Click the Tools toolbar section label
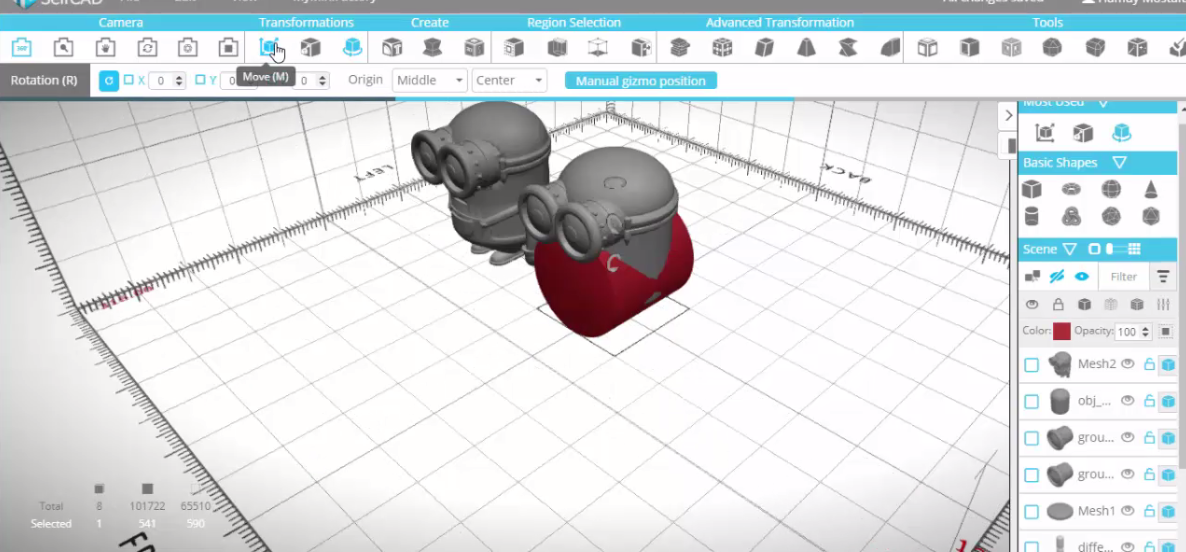Viewport: 1186px width, 552px height. pyautogui.click(x=1048, y=23)
